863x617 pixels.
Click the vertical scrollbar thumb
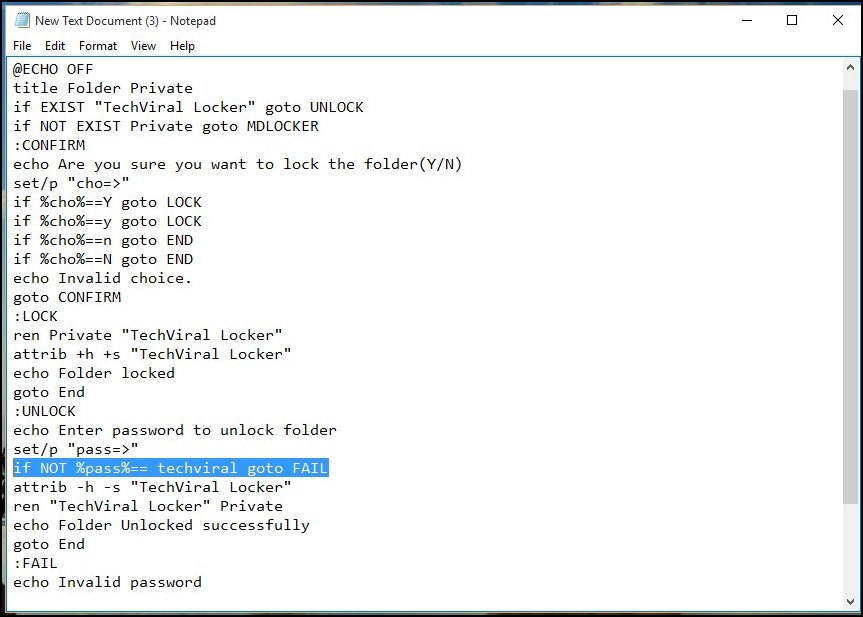coord(850,296)
